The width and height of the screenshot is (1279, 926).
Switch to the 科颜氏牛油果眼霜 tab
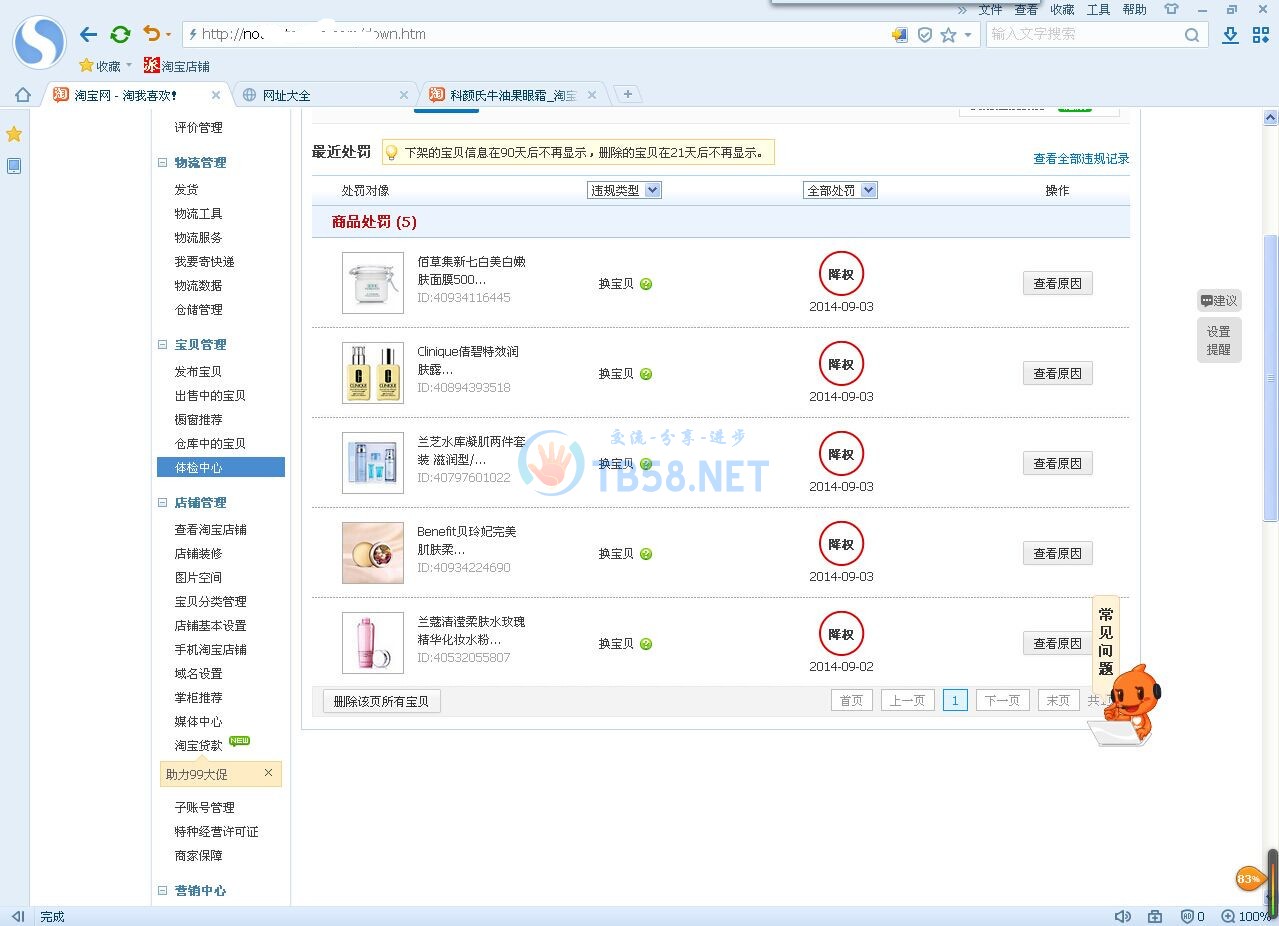513,95
